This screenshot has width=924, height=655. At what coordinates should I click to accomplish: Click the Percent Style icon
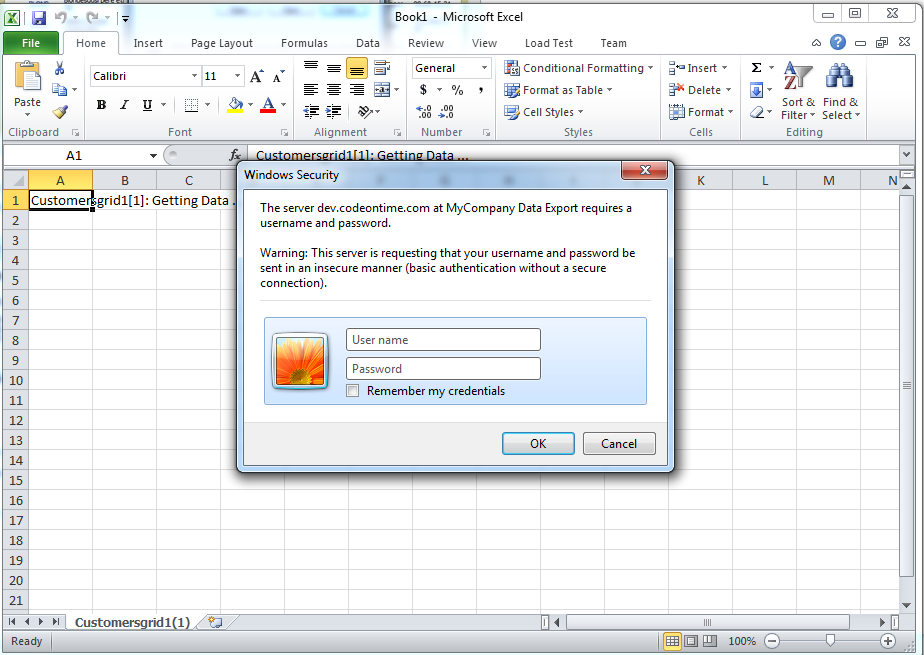pyautogui.click(x=457, y=90)
